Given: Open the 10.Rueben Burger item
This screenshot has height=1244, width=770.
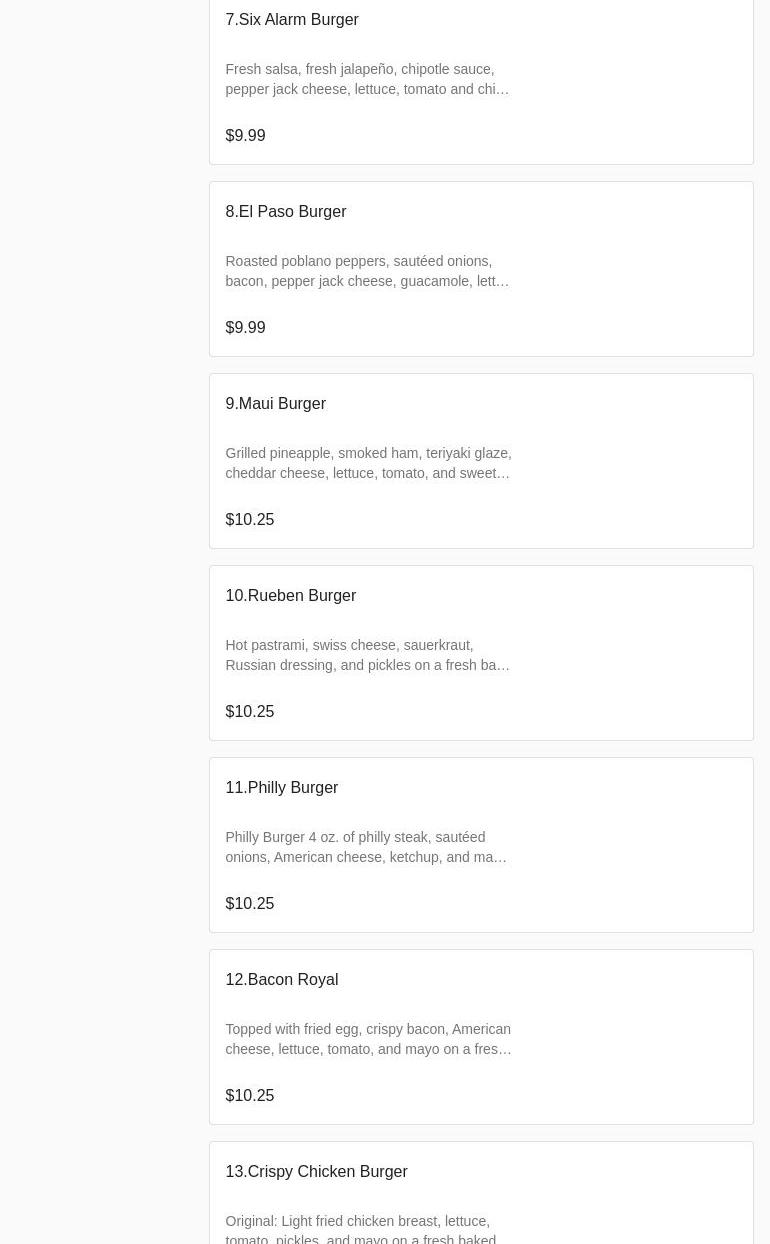Looking at the screenshot, I should point(290,596).
